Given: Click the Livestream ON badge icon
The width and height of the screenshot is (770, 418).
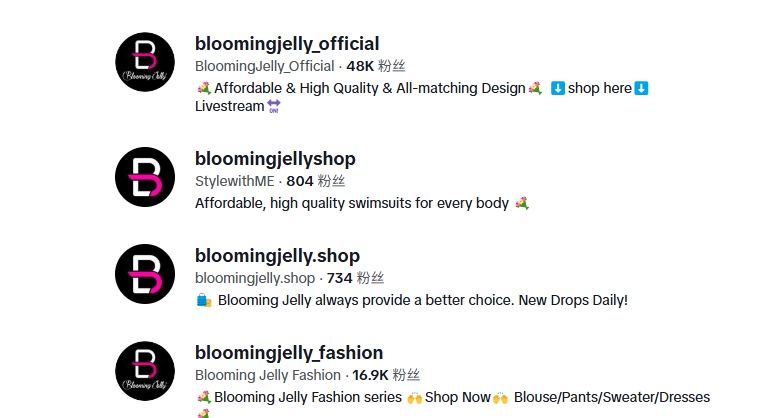Looking at the screenshot, I should (274, 107).
